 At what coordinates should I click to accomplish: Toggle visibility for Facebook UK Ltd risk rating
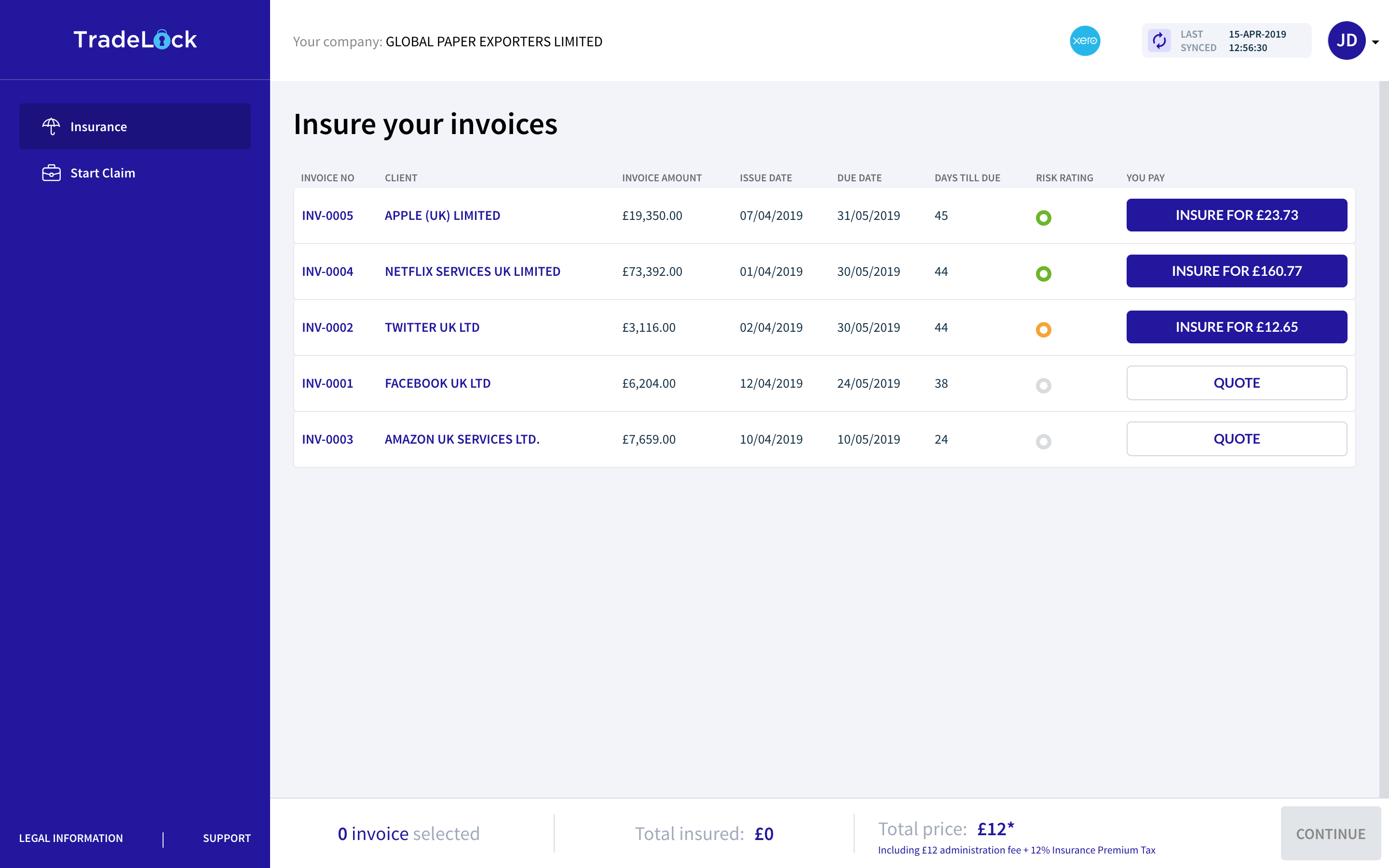pyautogui.click(x=1044, y=386)
